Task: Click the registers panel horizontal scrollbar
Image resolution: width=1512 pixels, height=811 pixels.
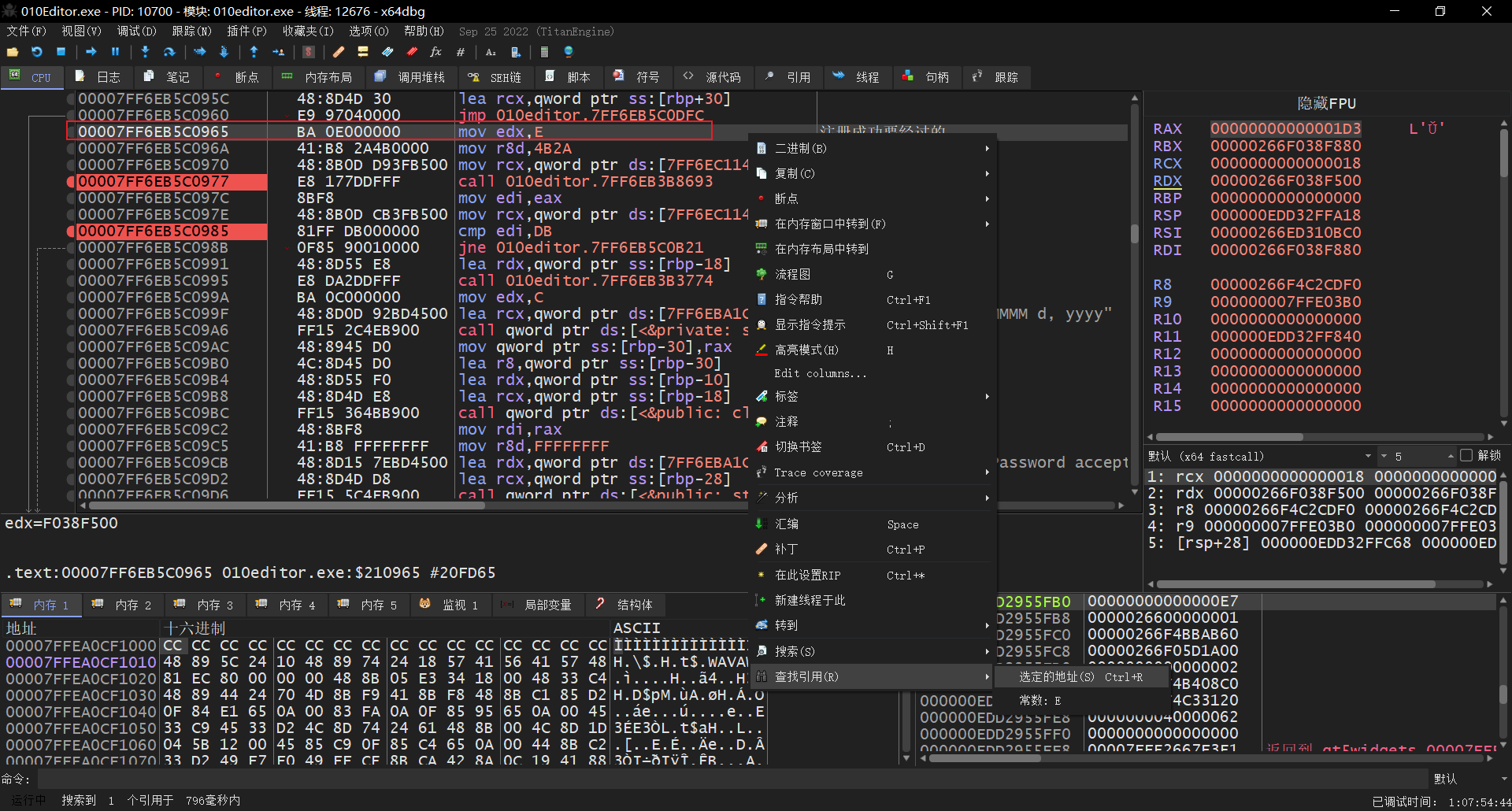Action: coord(1228,437)
